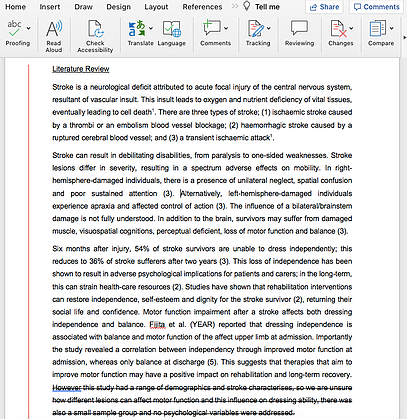Screen dimensions: 407x419
Task: Click the Changes icon
Action: pos(338,28)
